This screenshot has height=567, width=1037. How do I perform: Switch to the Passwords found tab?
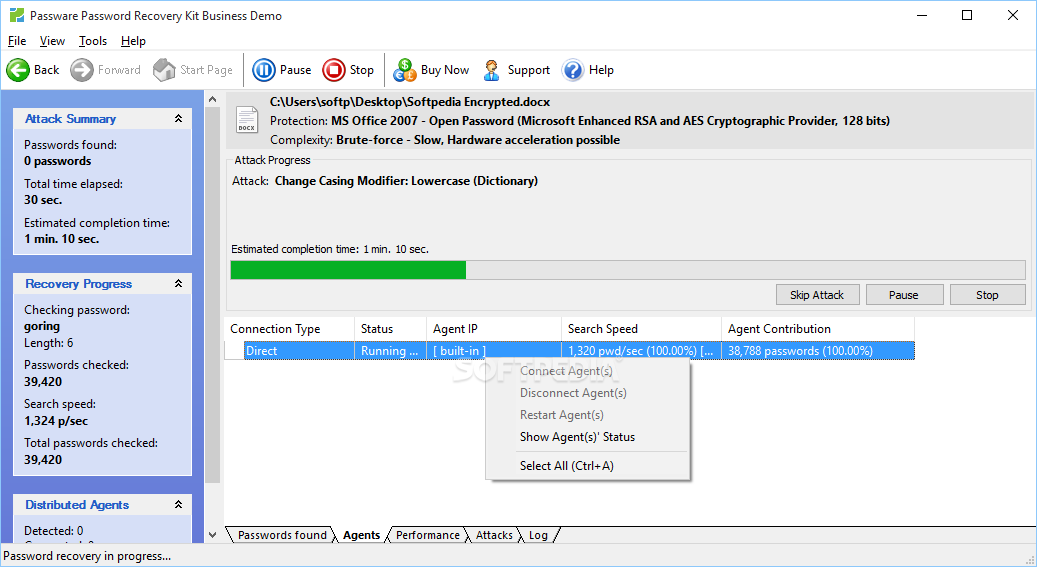coord(282,535)
